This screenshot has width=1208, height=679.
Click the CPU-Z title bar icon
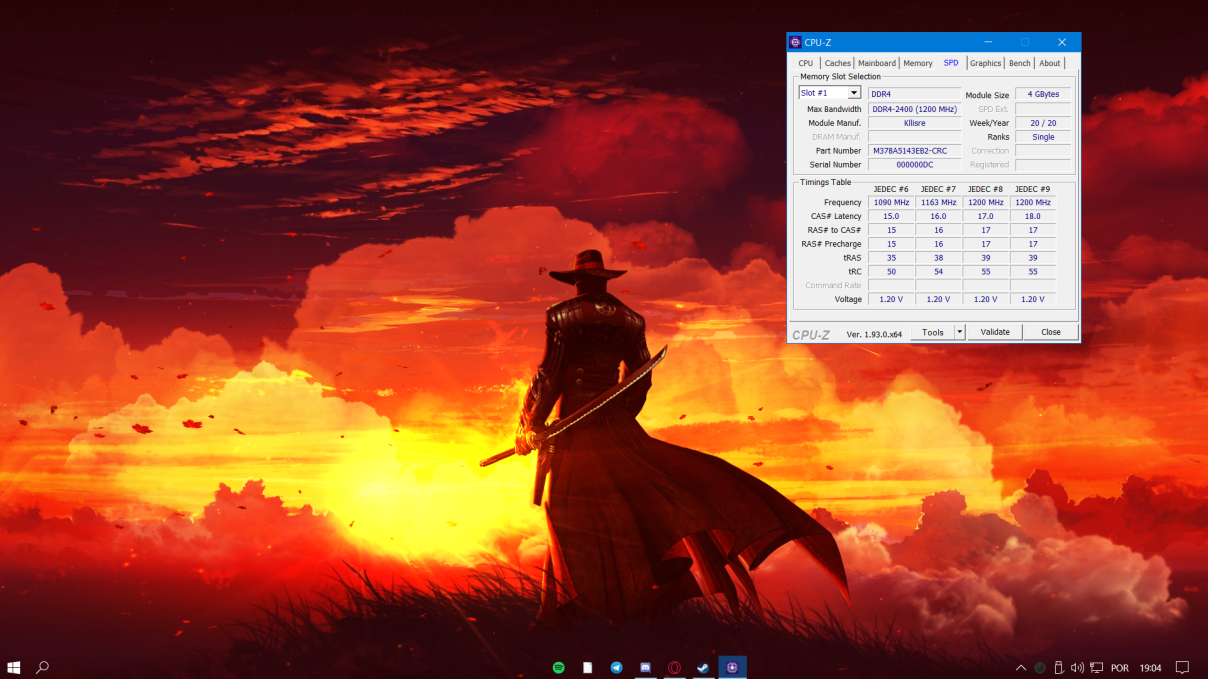(795, 42)
